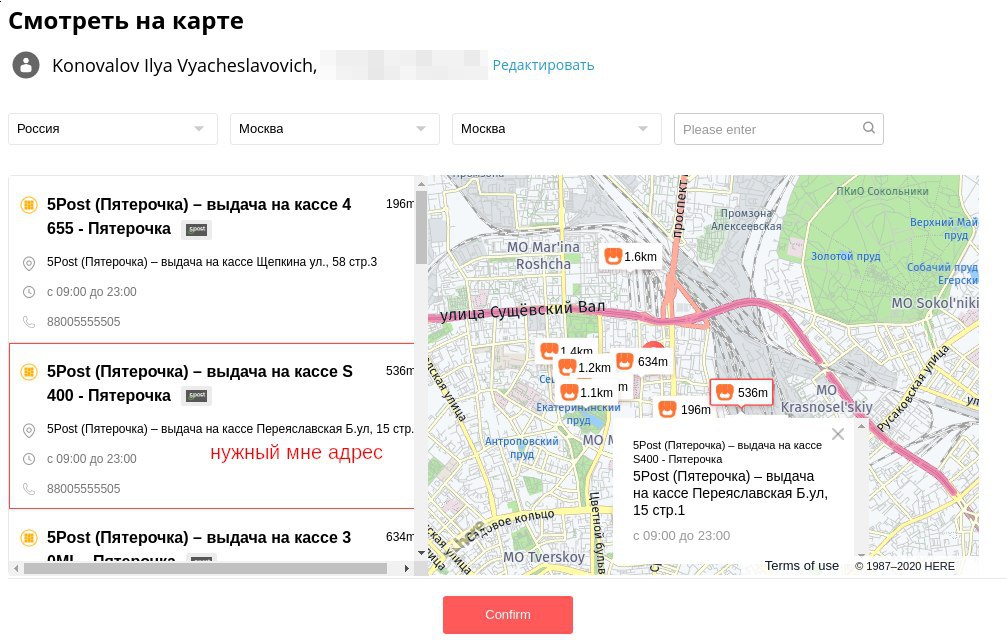Open the Россия country dropdown
Image resolution: width=1007 pixels, height=640 pixels.
coord(113,128)
